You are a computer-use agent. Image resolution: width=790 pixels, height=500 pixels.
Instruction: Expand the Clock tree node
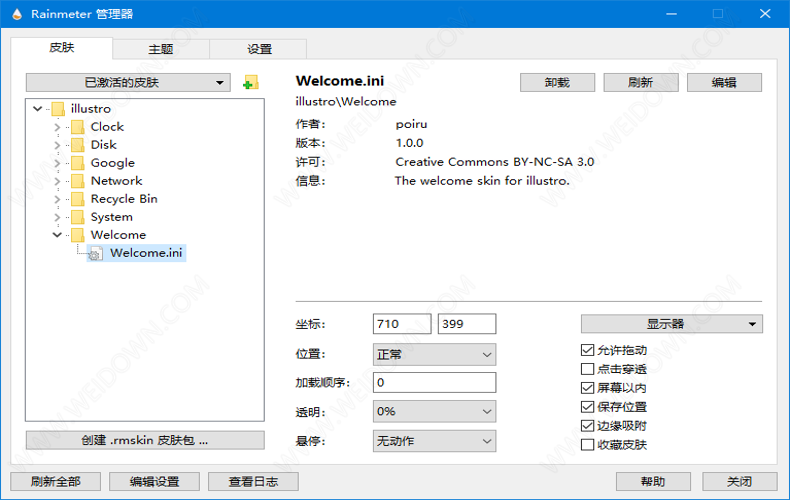[57, 127]
